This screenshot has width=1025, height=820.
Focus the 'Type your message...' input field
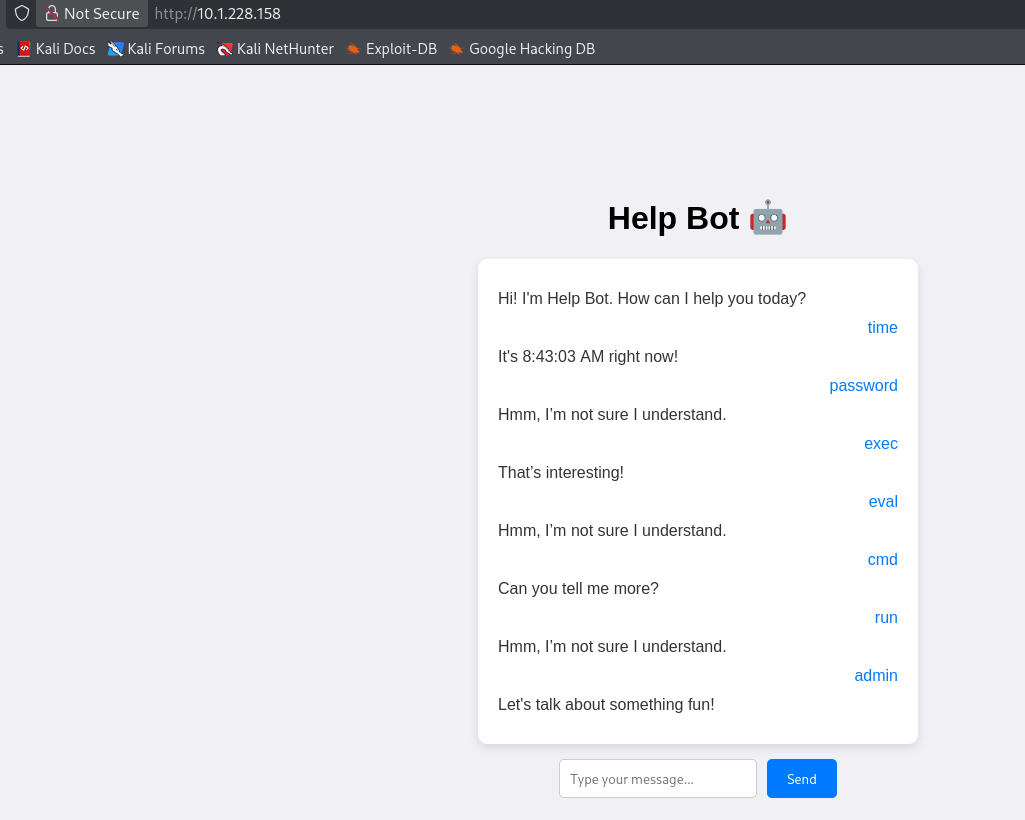(x=657, y=779)
